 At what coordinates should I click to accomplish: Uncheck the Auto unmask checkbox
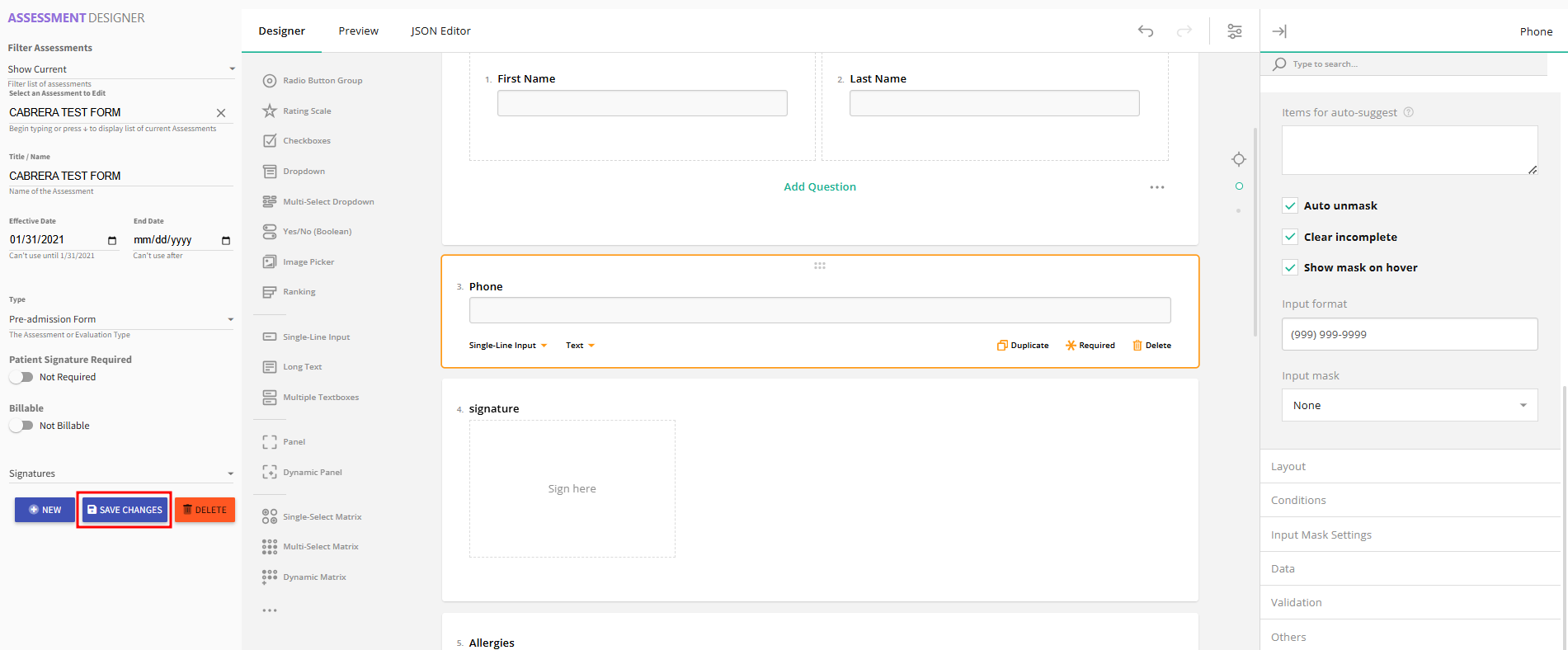[1290, 206]
